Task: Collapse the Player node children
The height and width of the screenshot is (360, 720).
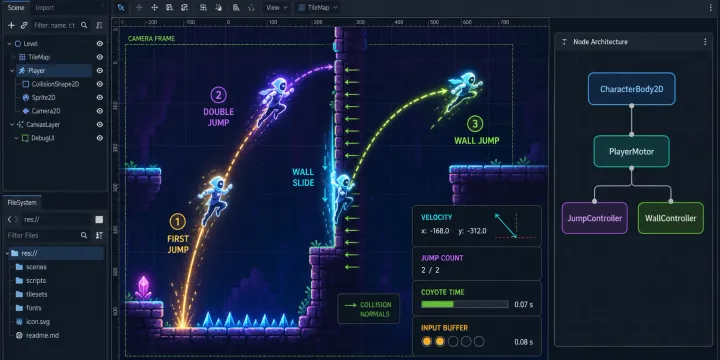Action: click(12, 71)
